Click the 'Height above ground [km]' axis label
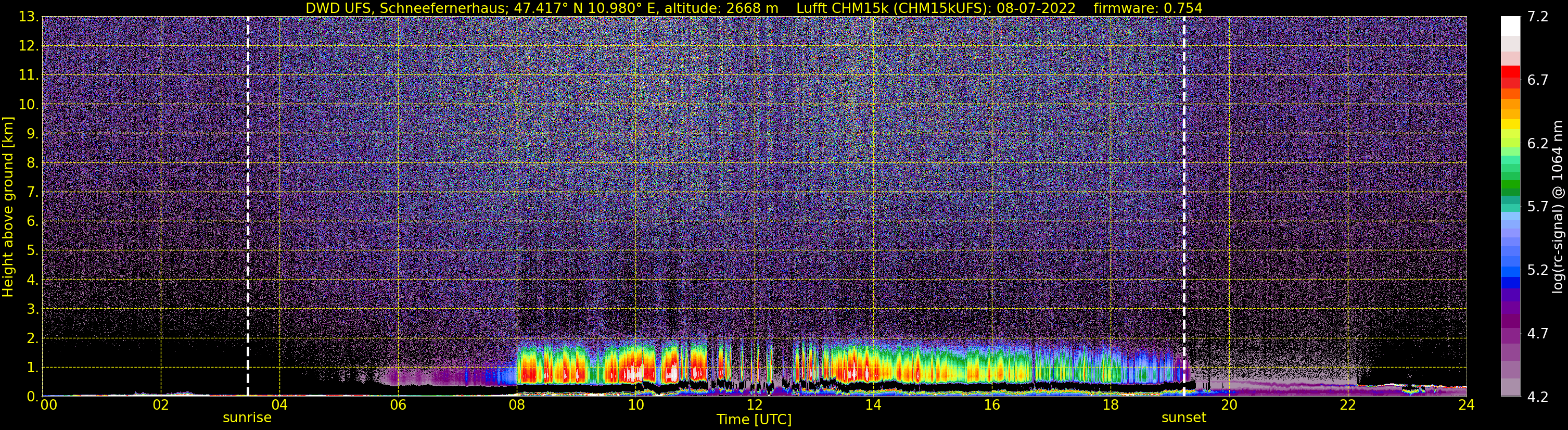 click(x=8, y=207)
